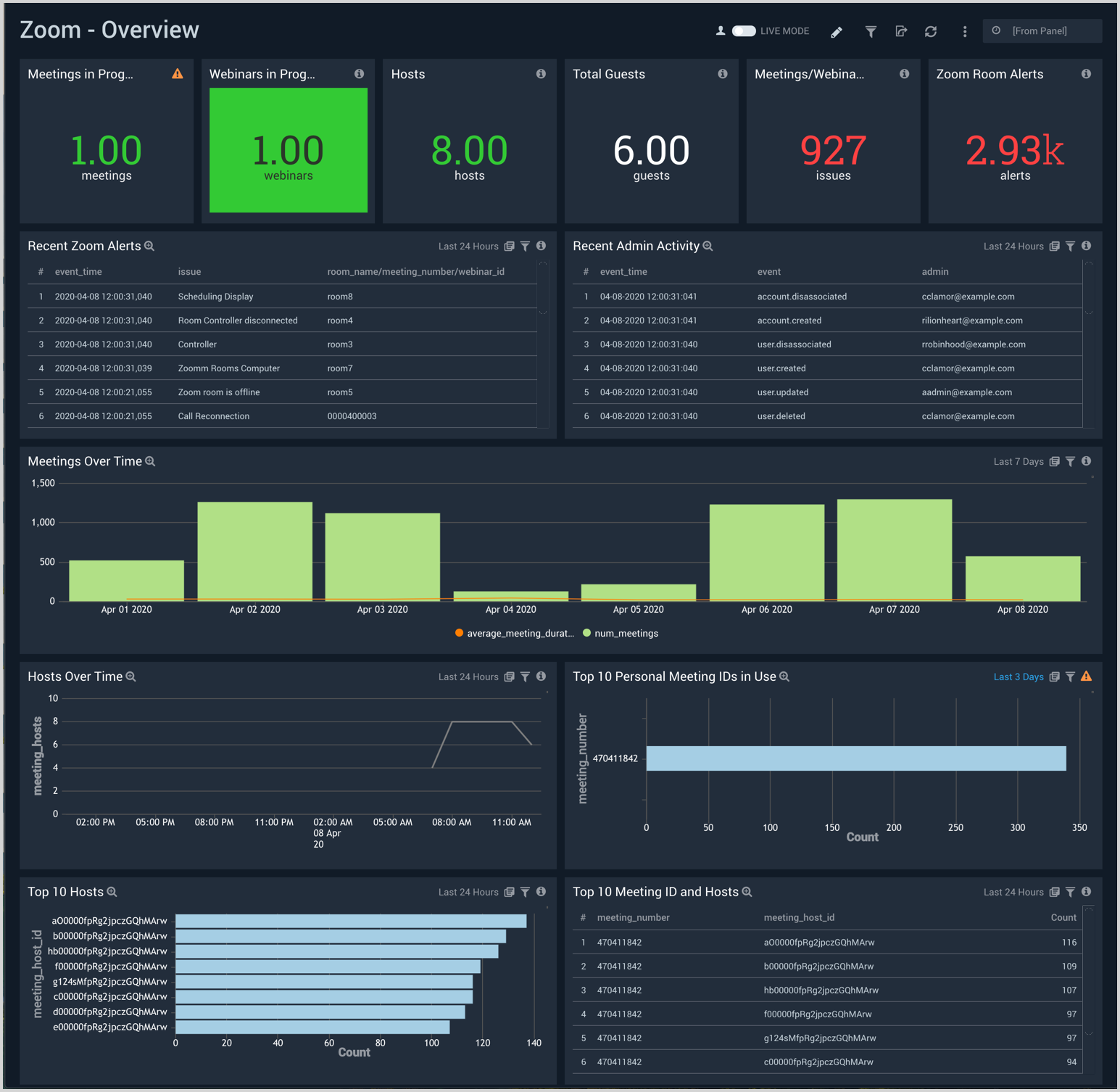Open the three-dot overflow menu
Screen dimensions: 1120x1092
click(x=965, y=32)
